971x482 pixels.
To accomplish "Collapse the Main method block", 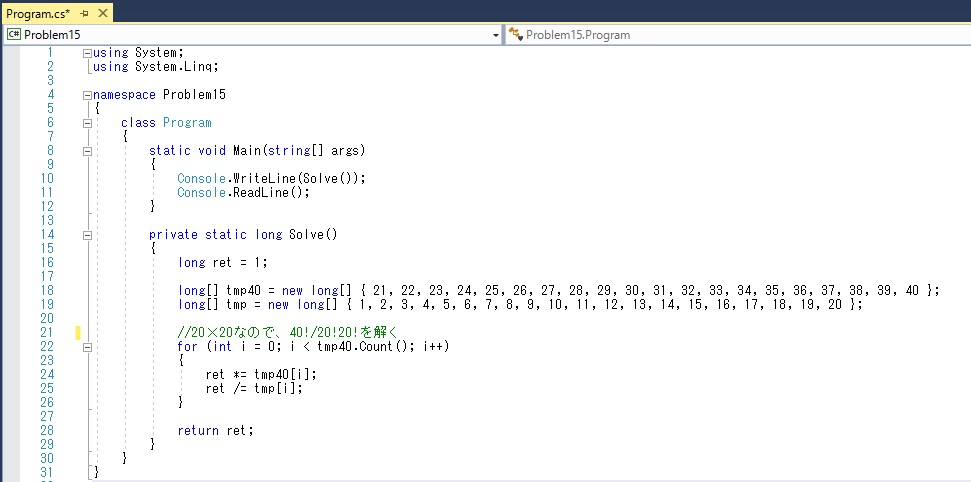I will (x=87, y=151).
